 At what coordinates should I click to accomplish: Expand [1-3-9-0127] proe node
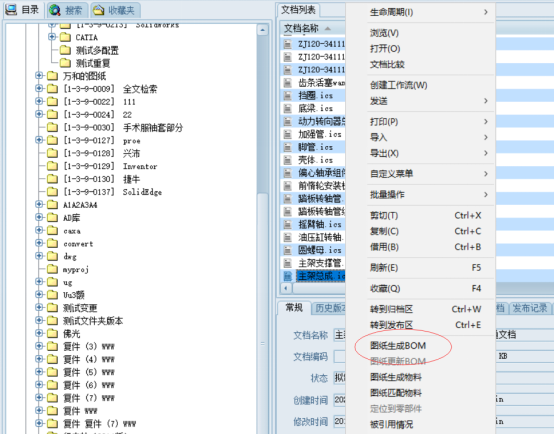[39, 140]
